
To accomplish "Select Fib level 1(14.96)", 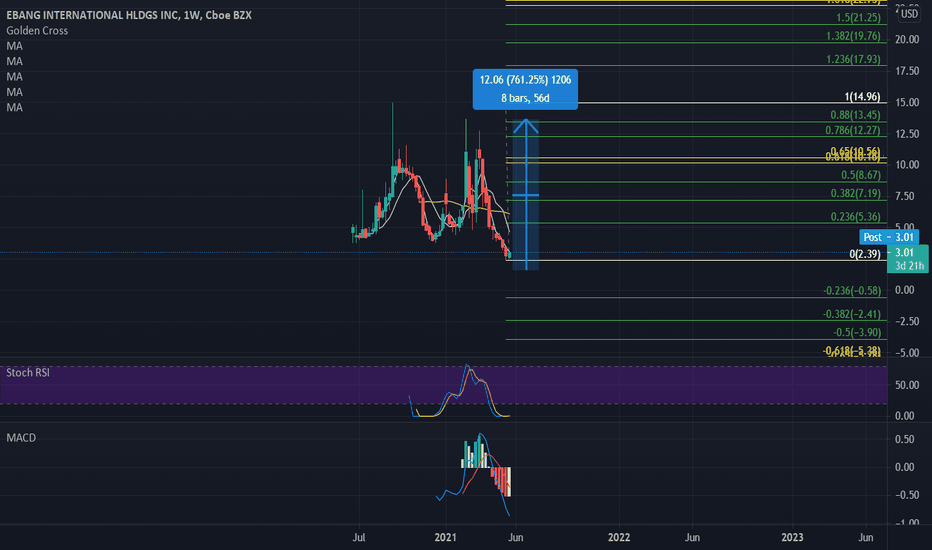I will pyautogui.click(x=862, y=96).
